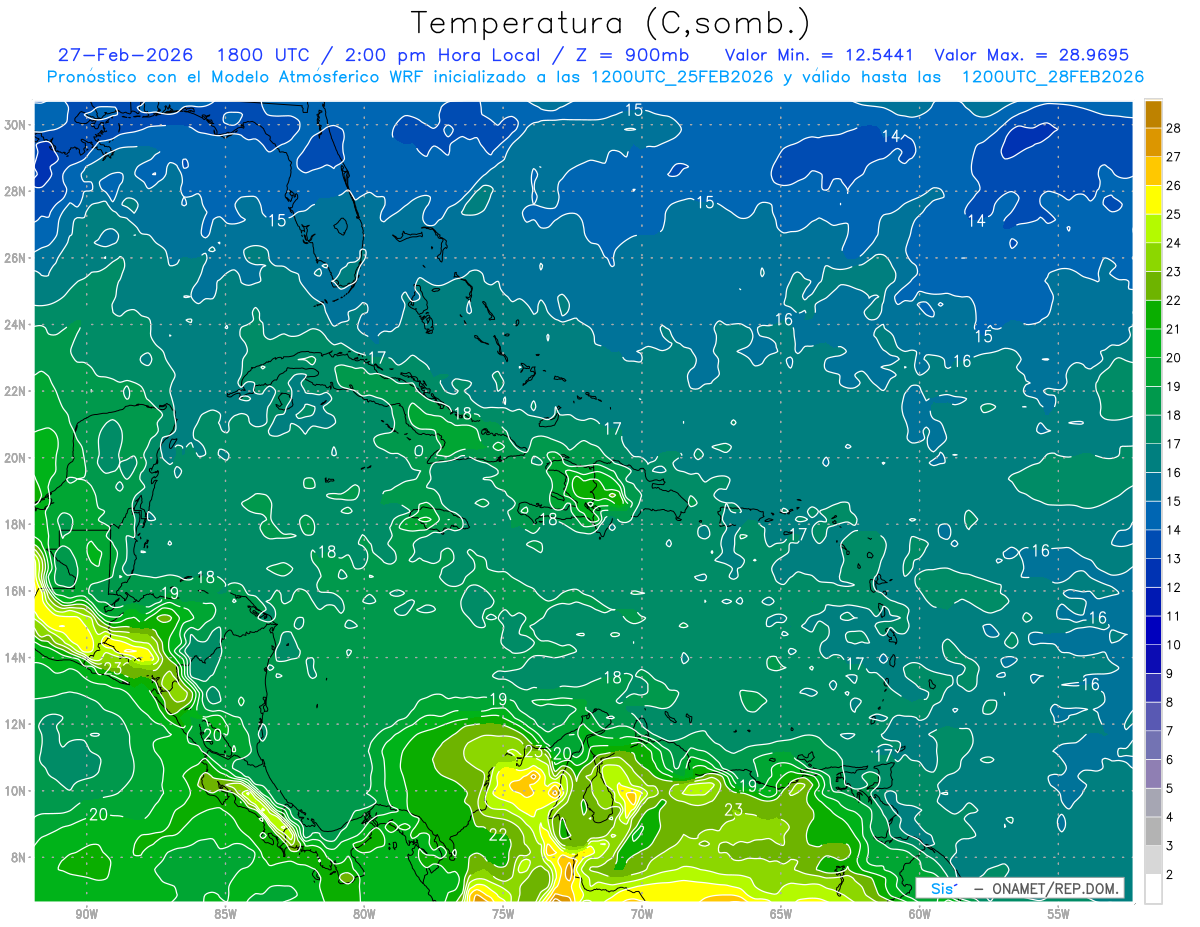Image resolution: width=1200 pixels, height=927 pixels.
Task: Click the dark brown legend swatch above 28
Action: [1153, 114]
